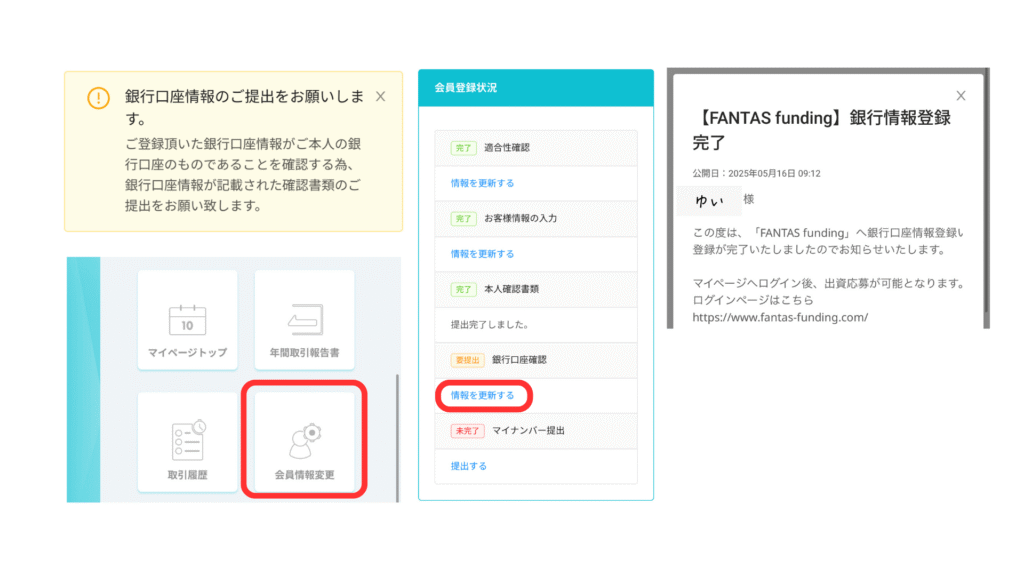Open the 取引履歴 tile
Viewport: 1024px width, 576px height.
point(187,442)
